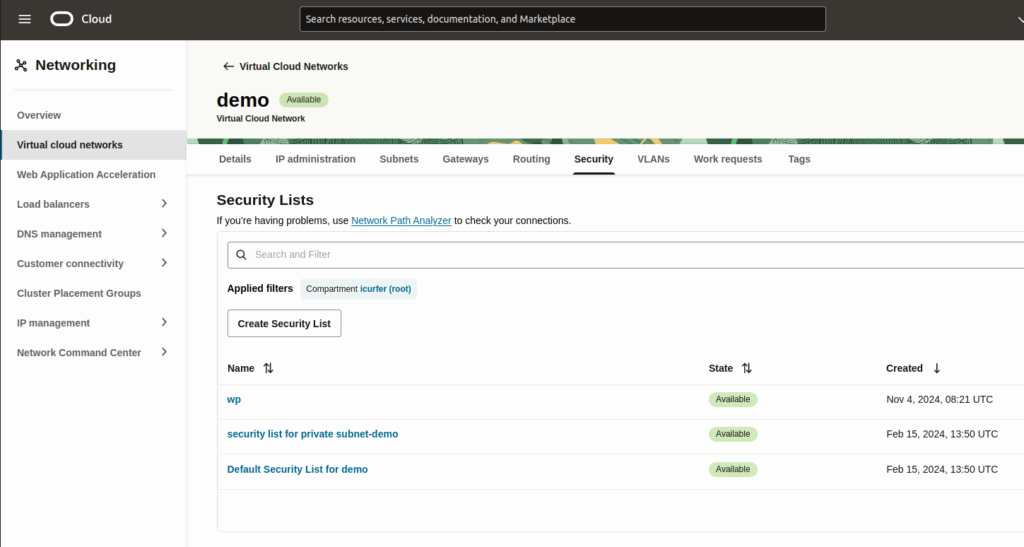
Task: Open Default Security List for demo
Action: (x=297, y=469)
